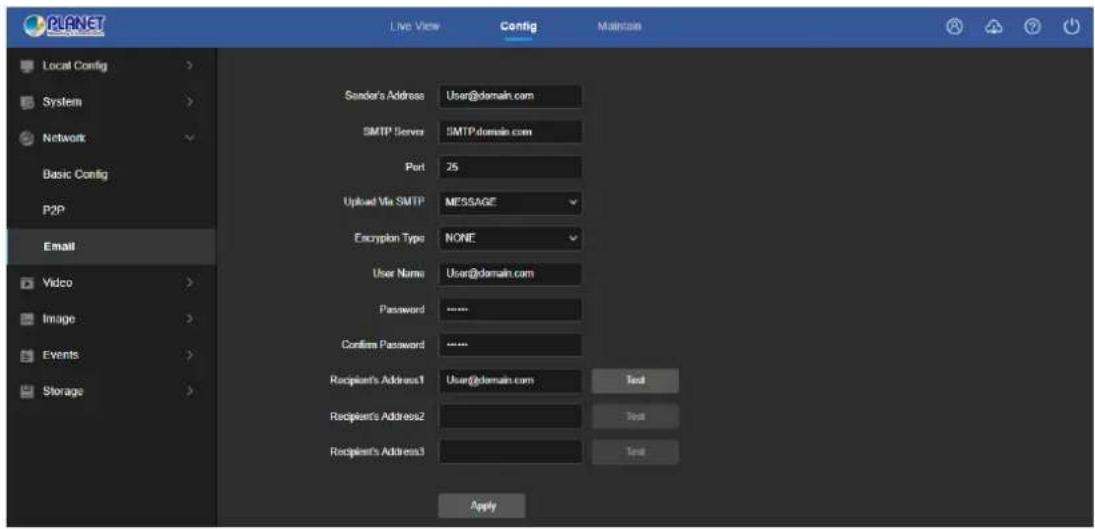The height and width of the screenshot is (529, 1095).
Task: Click the Storage sidebar icon
Action: pyautogui.click(x=27, y=391)
